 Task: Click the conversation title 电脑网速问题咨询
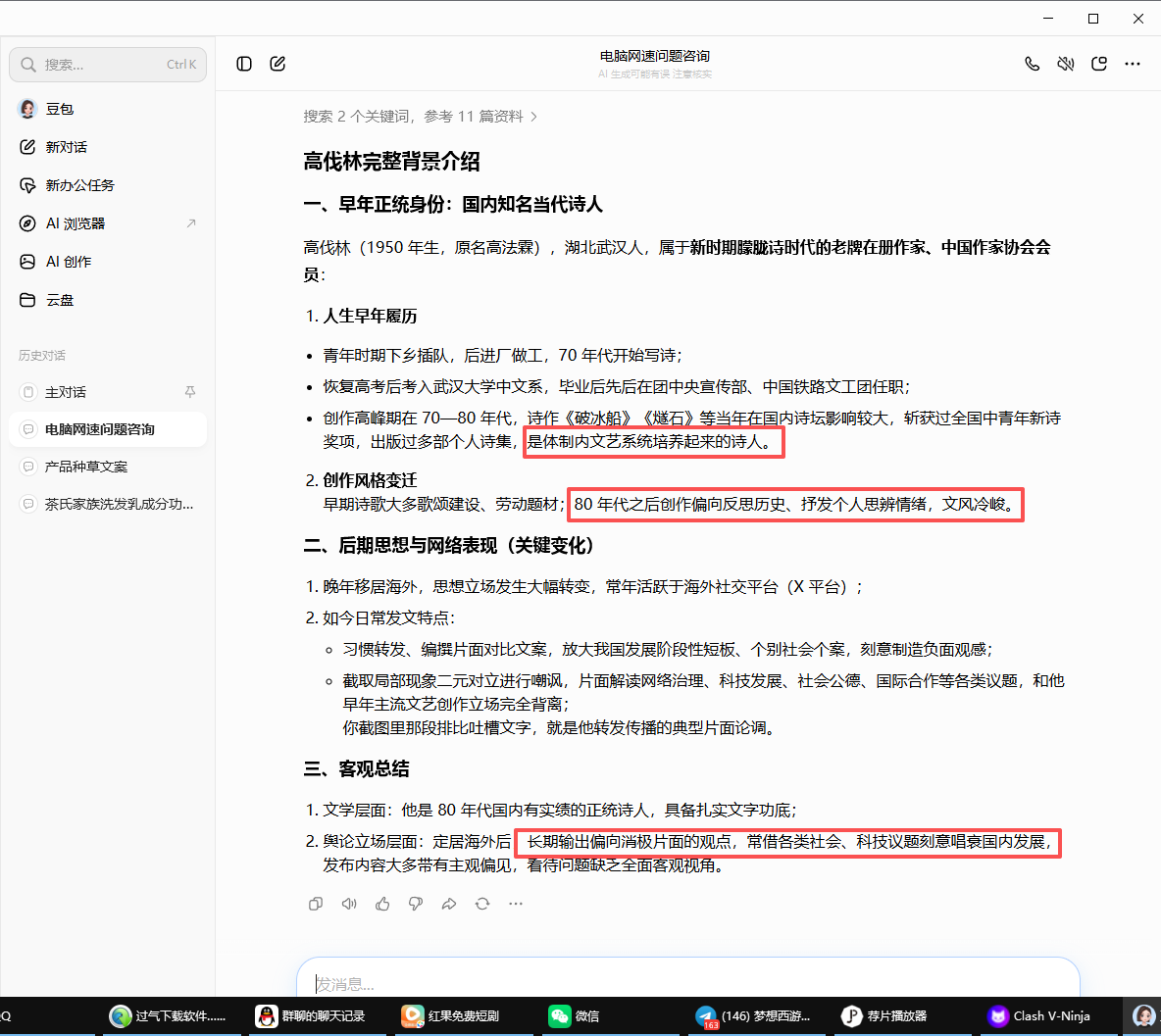pos(655,56)
